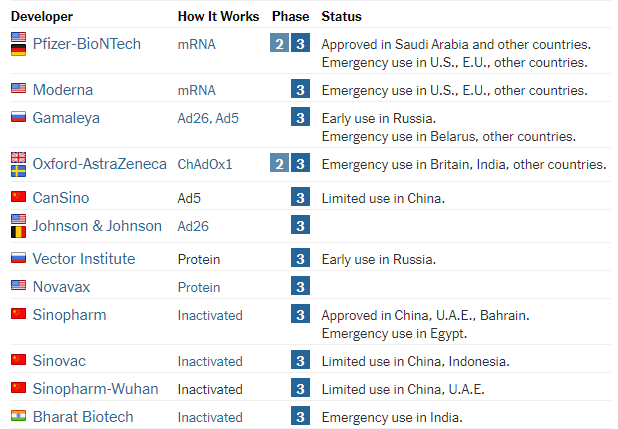618x429 pixels.
Task: Click the Chinese flag next to CanSino
Action: (x=19, y=196)
